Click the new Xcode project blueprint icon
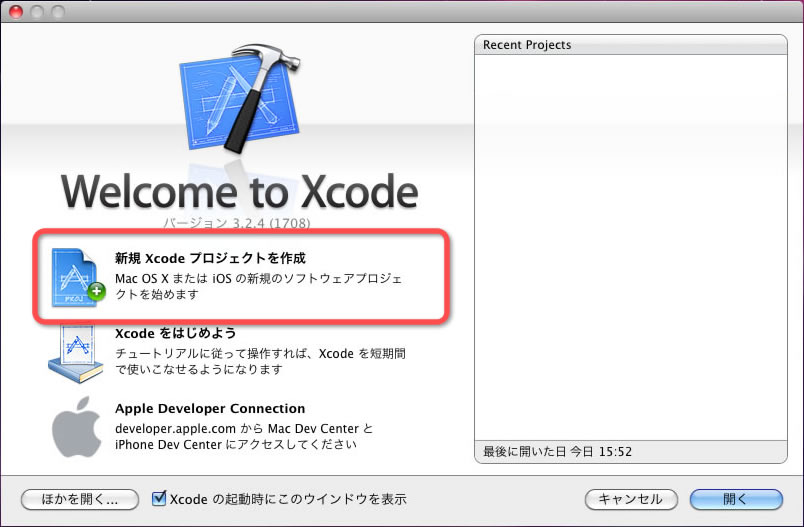The height and width of the screenshot is (527, 804). pos(77,278)
